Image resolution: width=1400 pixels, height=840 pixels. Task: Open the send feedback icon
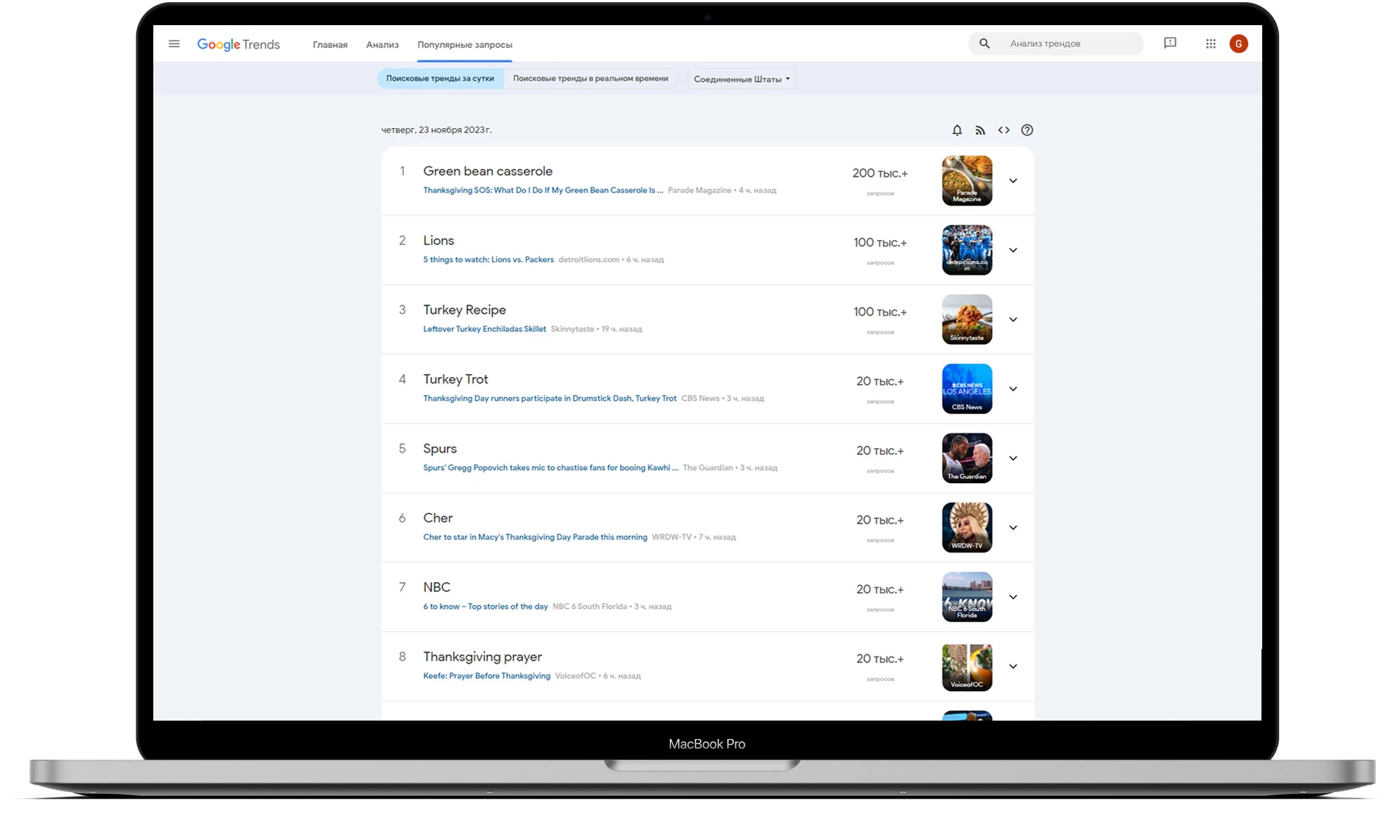(x=1170, y=43)
